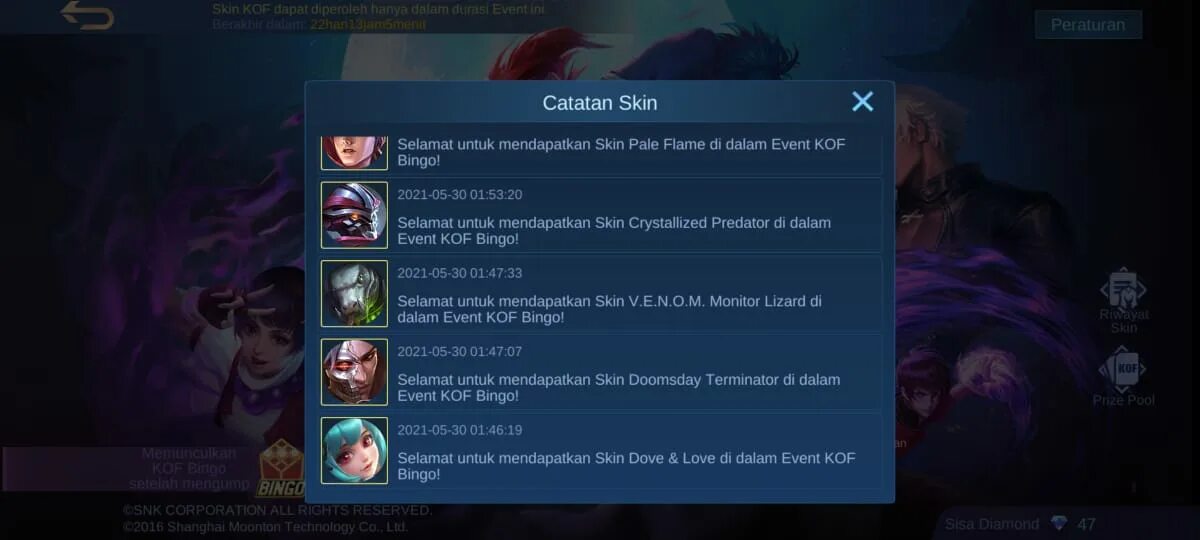Tap the Dove & Love skin avatar

354,450
